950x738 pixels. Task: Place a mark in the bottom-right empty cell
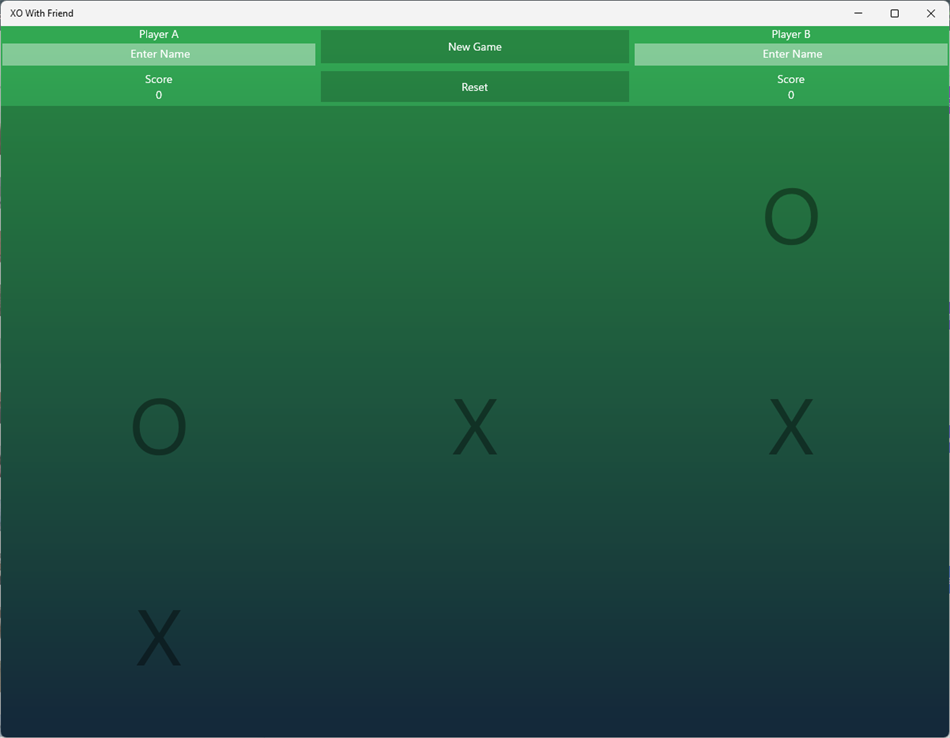pyautogui.click(x=791, y=637)
